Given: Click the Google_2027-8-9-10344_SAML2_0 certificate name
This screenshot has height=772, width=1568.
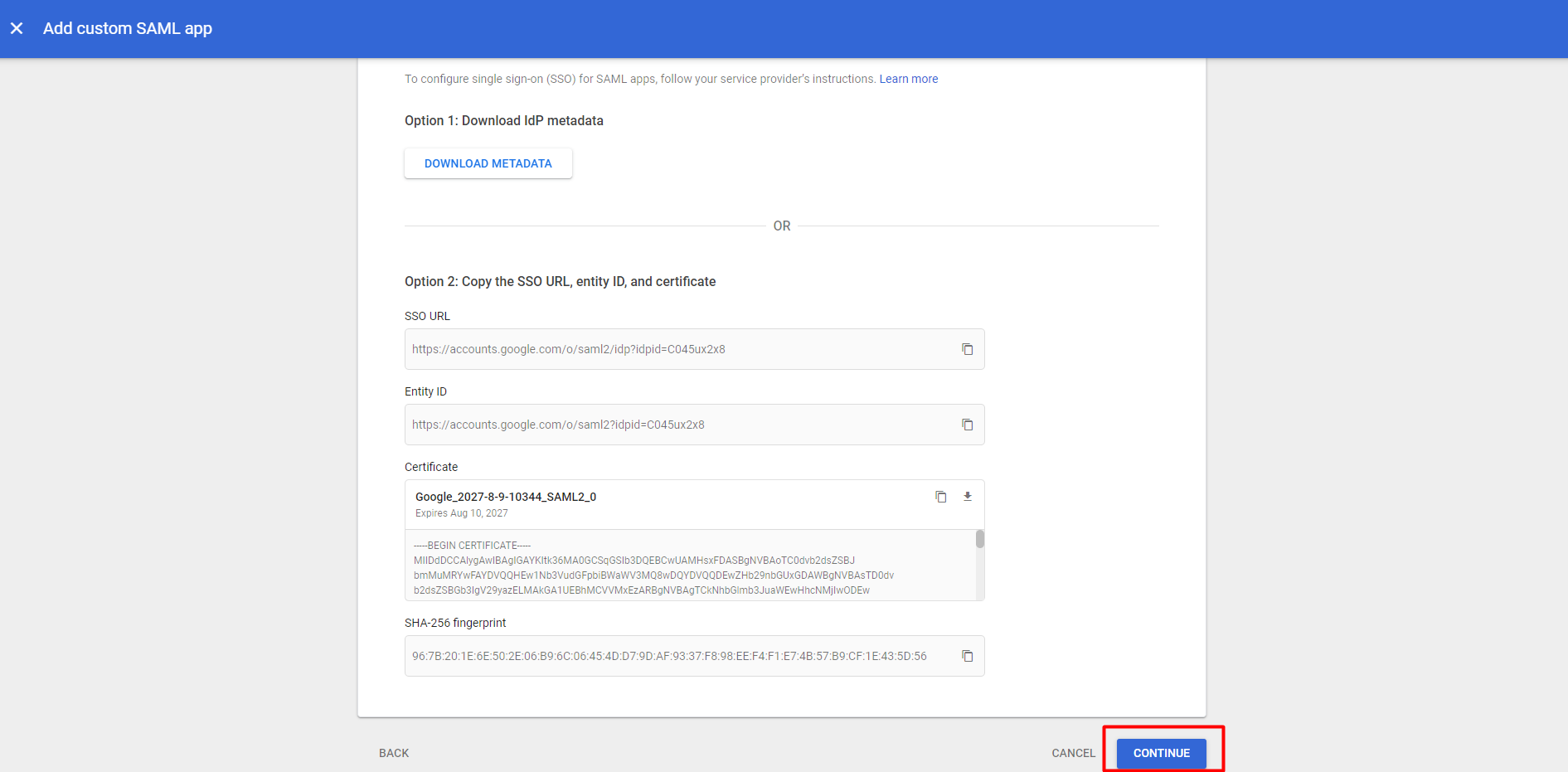Looking at the screenshot, I should click(x=505, y=497).
